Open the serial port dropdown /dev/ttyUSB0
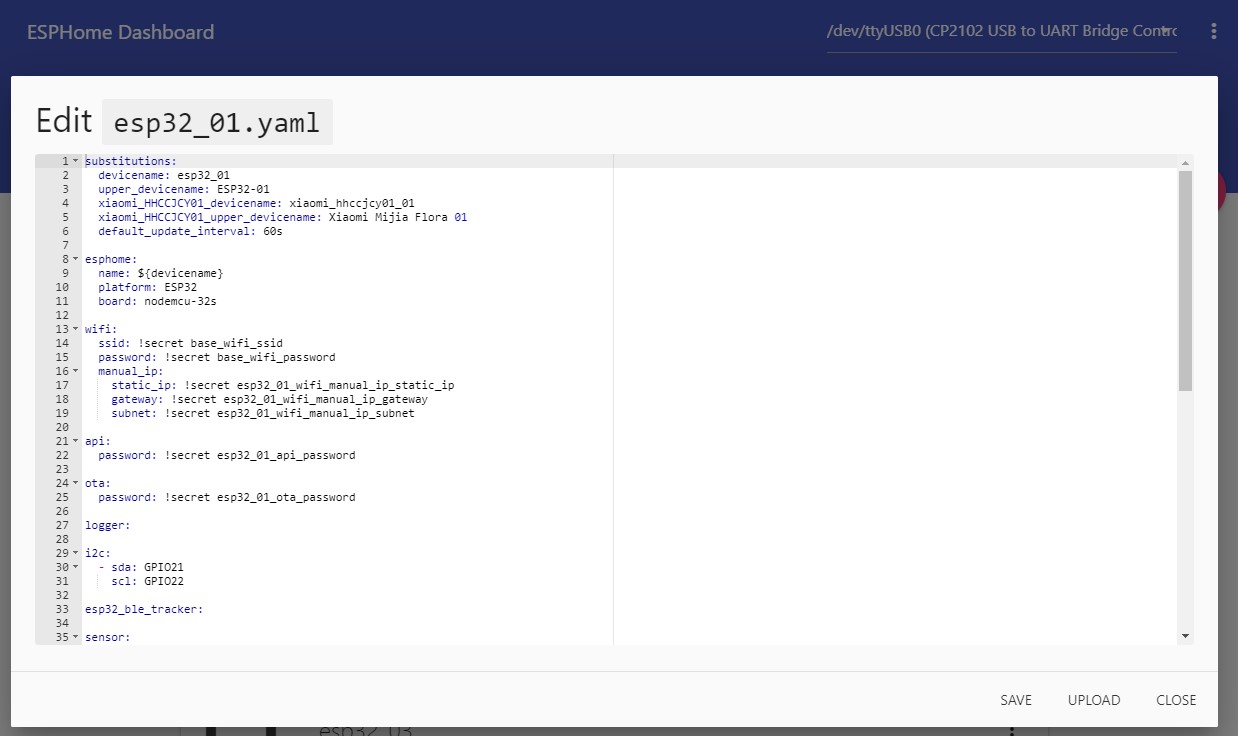 click(1001, 31)
